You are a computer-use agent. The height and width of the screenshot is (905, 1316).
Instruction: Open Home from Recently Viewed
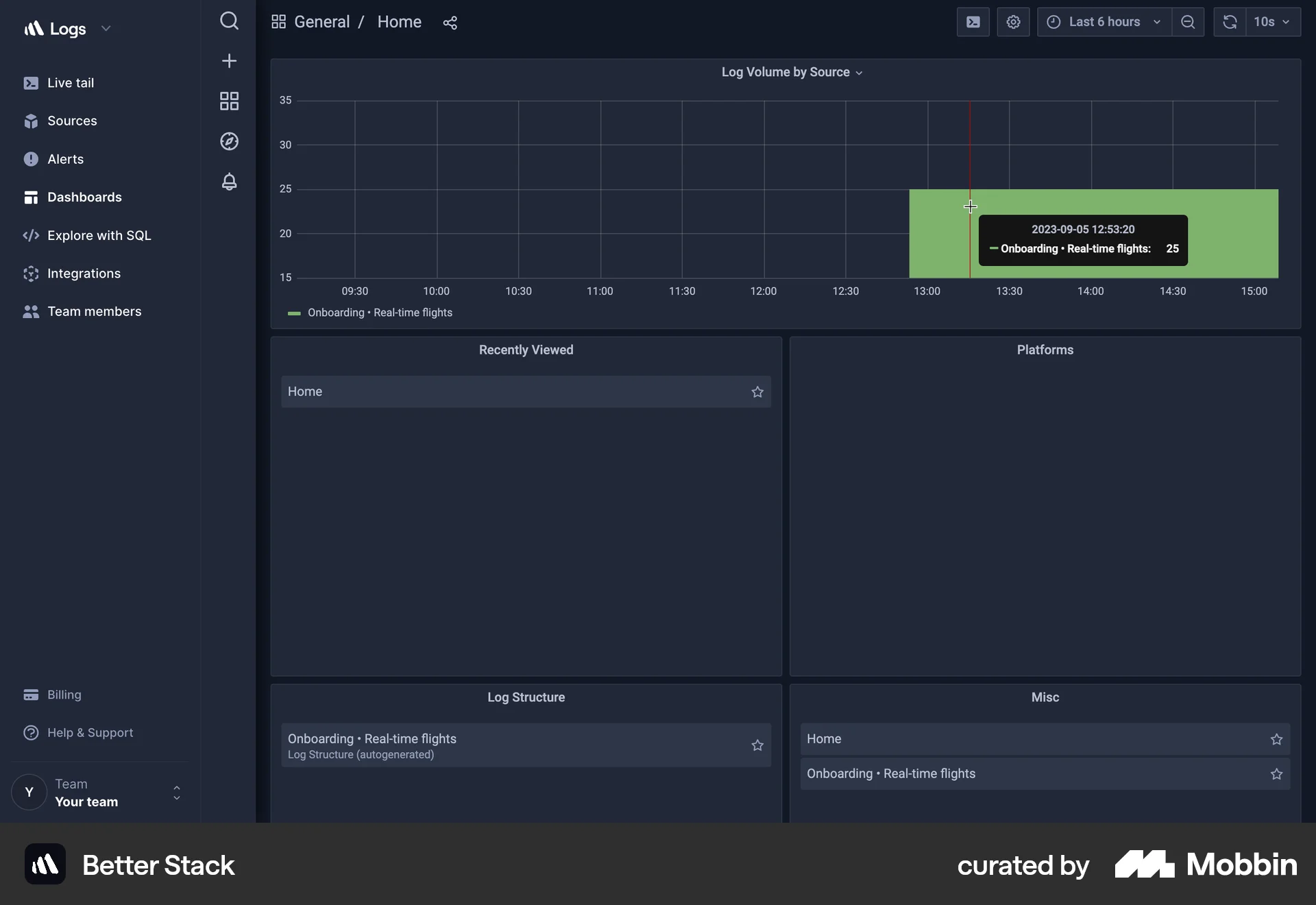coord(526,392)
